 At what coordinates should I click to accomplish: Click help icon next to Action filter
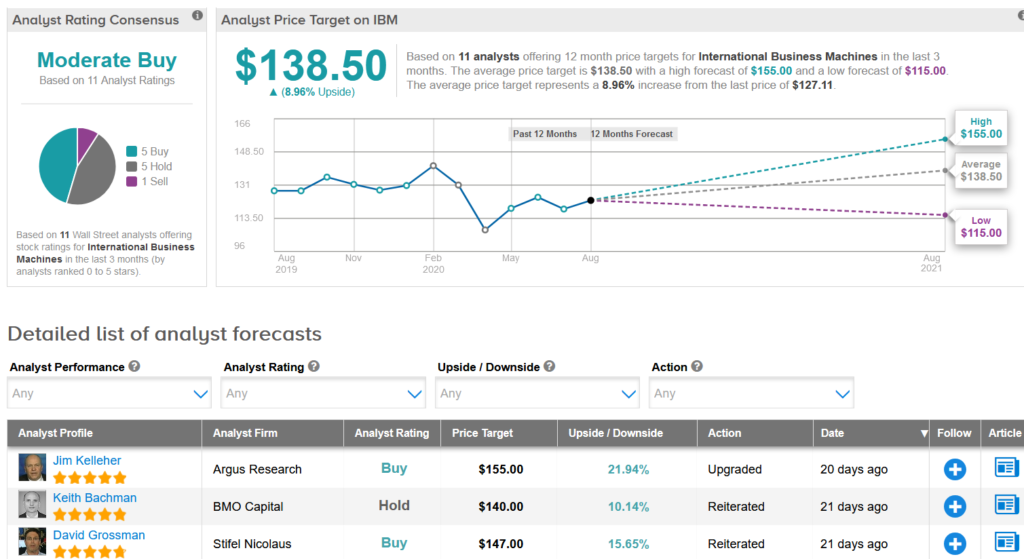(697, 366)
